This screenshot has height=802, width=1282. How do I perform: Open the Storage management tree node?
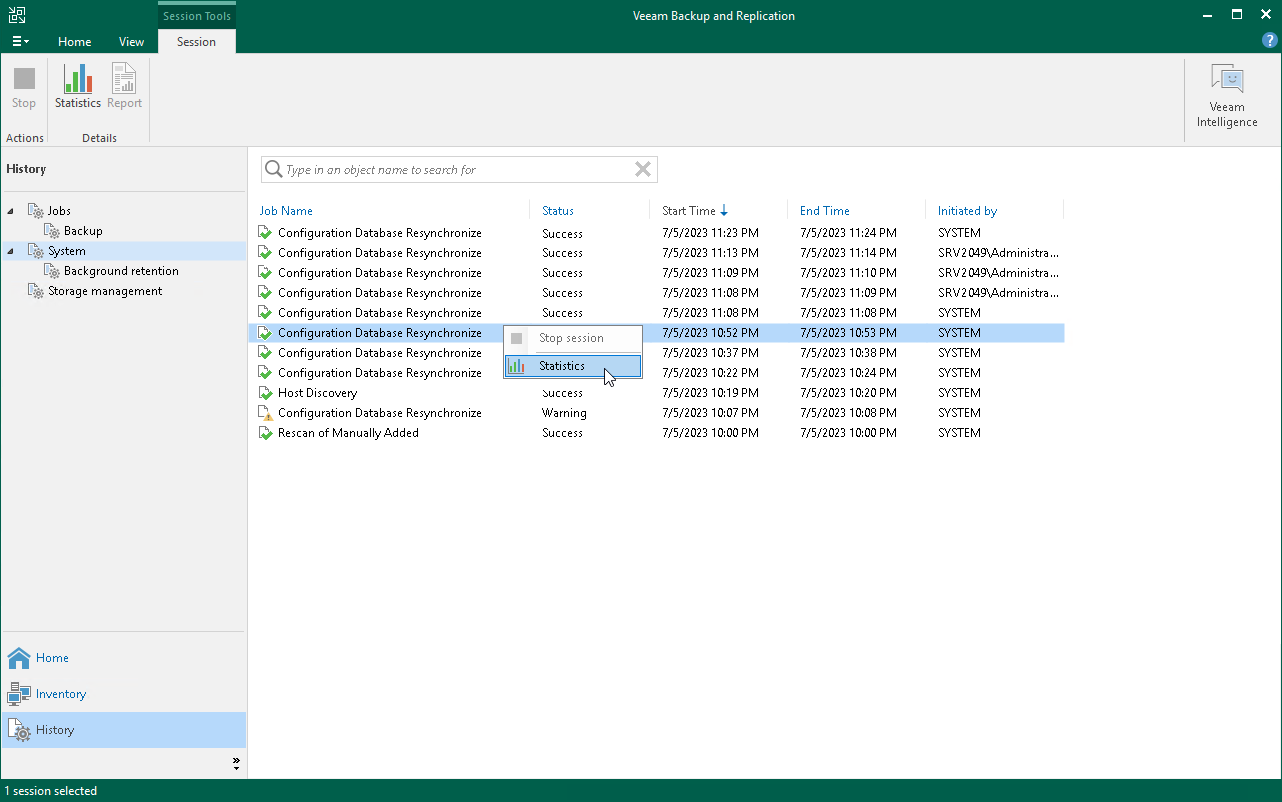pos(105,291)
